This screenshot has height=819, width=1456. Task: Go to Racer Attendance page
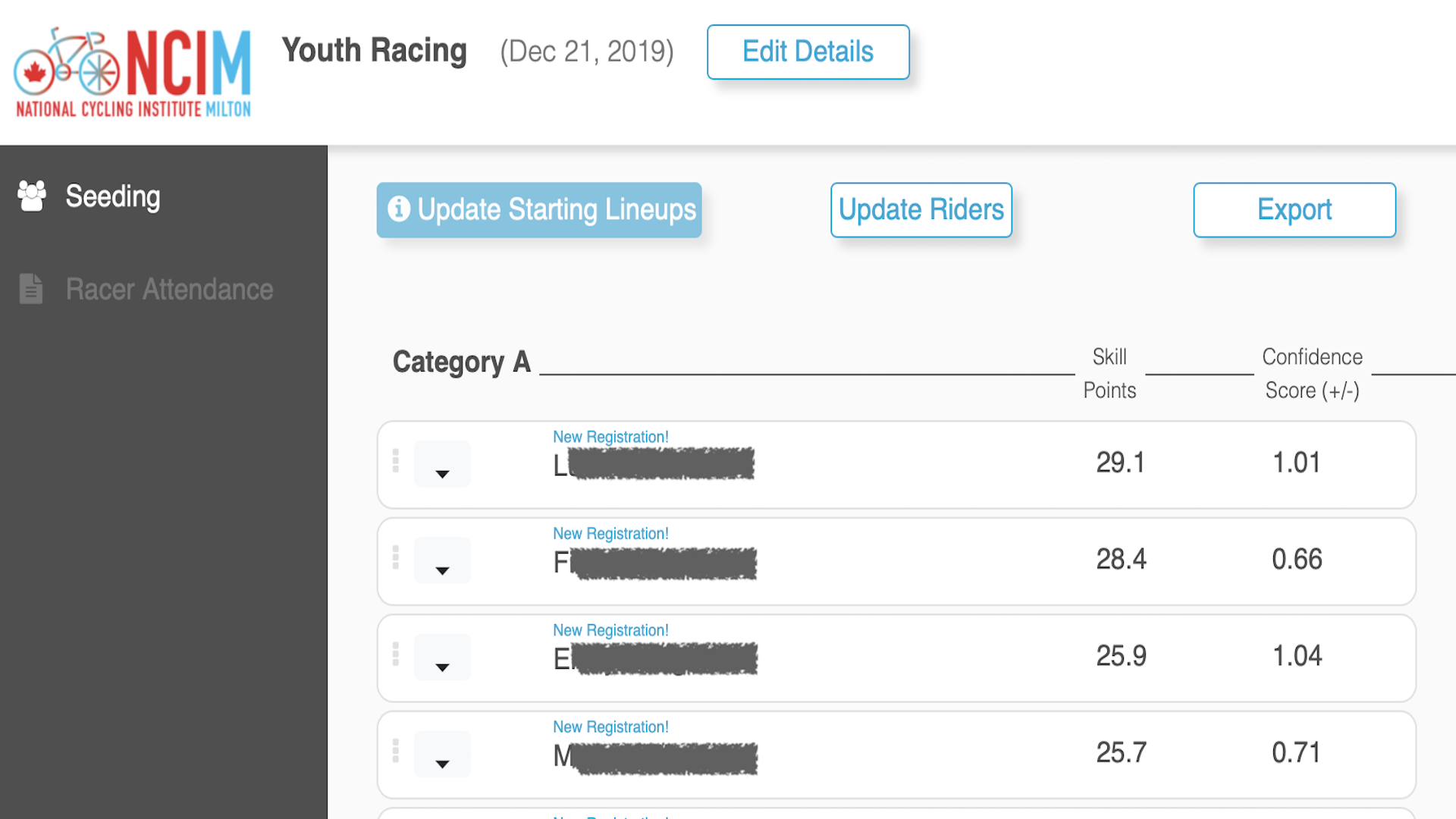169,289
